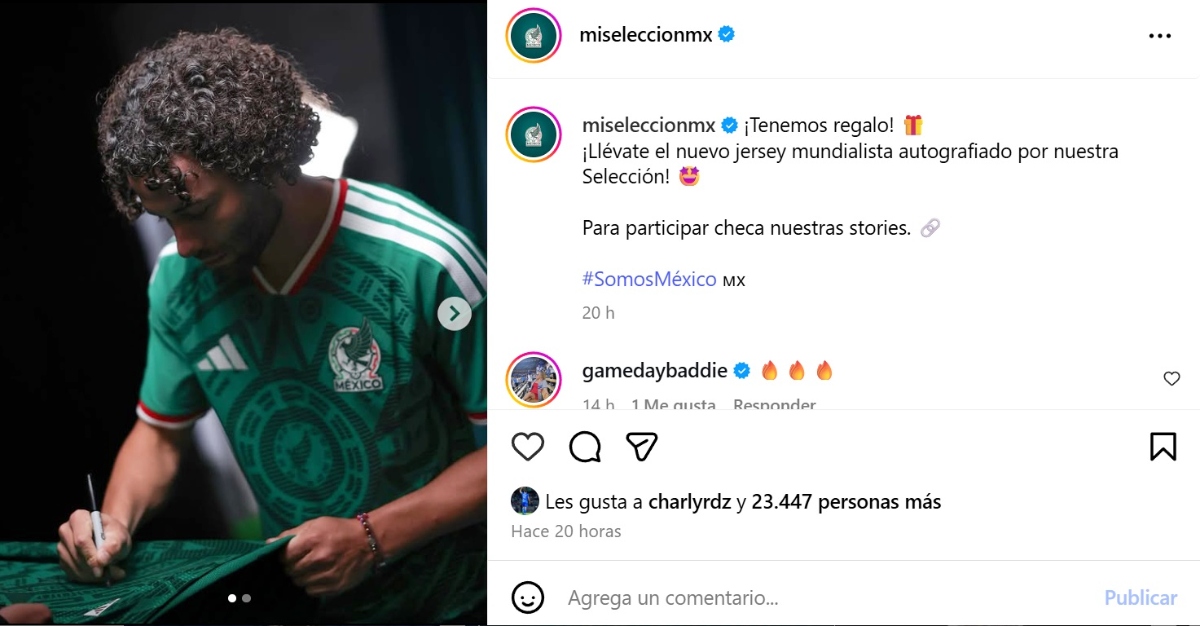Screen dimensions: 1200x626
Task: Open miseleccionmx profile avatar in header
Action: [x=534, y=36]
